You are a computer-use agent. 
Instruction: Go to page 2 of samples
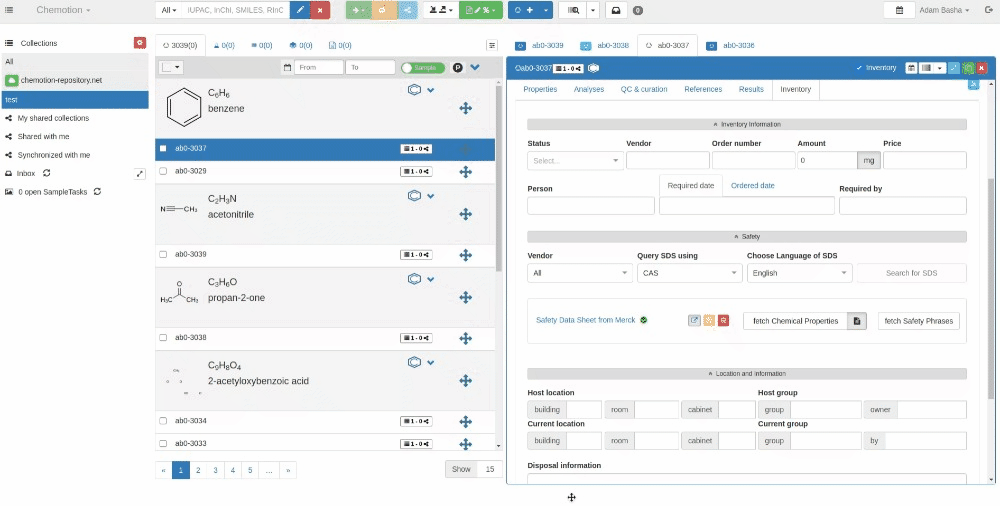pyautogui.click(x=198, y=469)
